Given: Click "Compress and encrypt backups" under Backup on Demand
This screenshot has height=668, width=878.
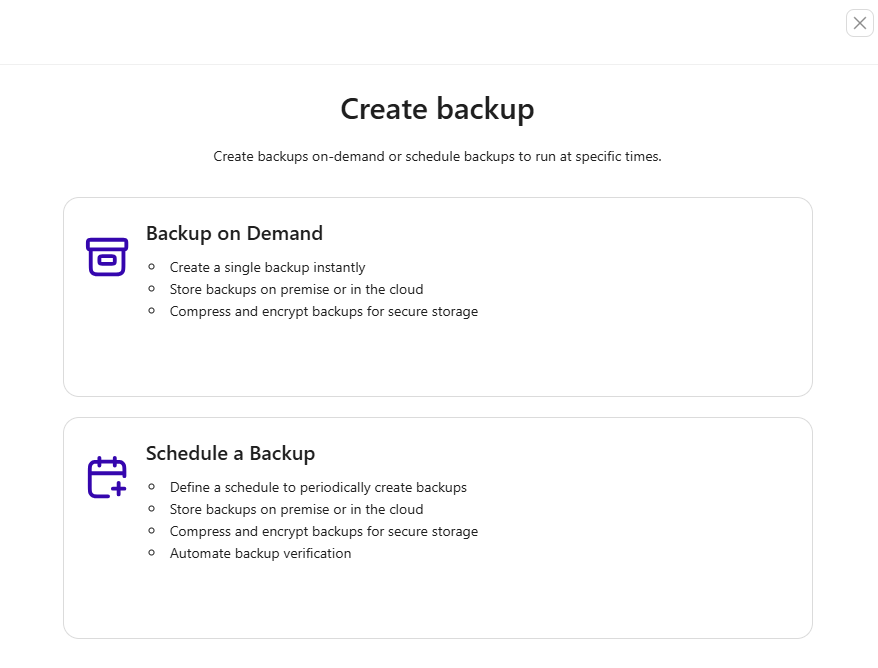Looking at the screenshot, I should click(x=323, y=311).
